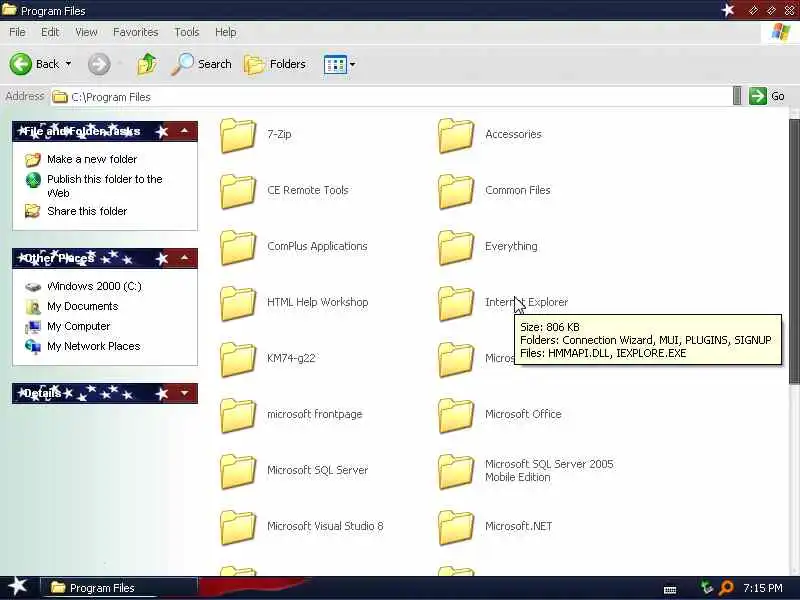Click Publish this folder to the Web

point(105,186)
